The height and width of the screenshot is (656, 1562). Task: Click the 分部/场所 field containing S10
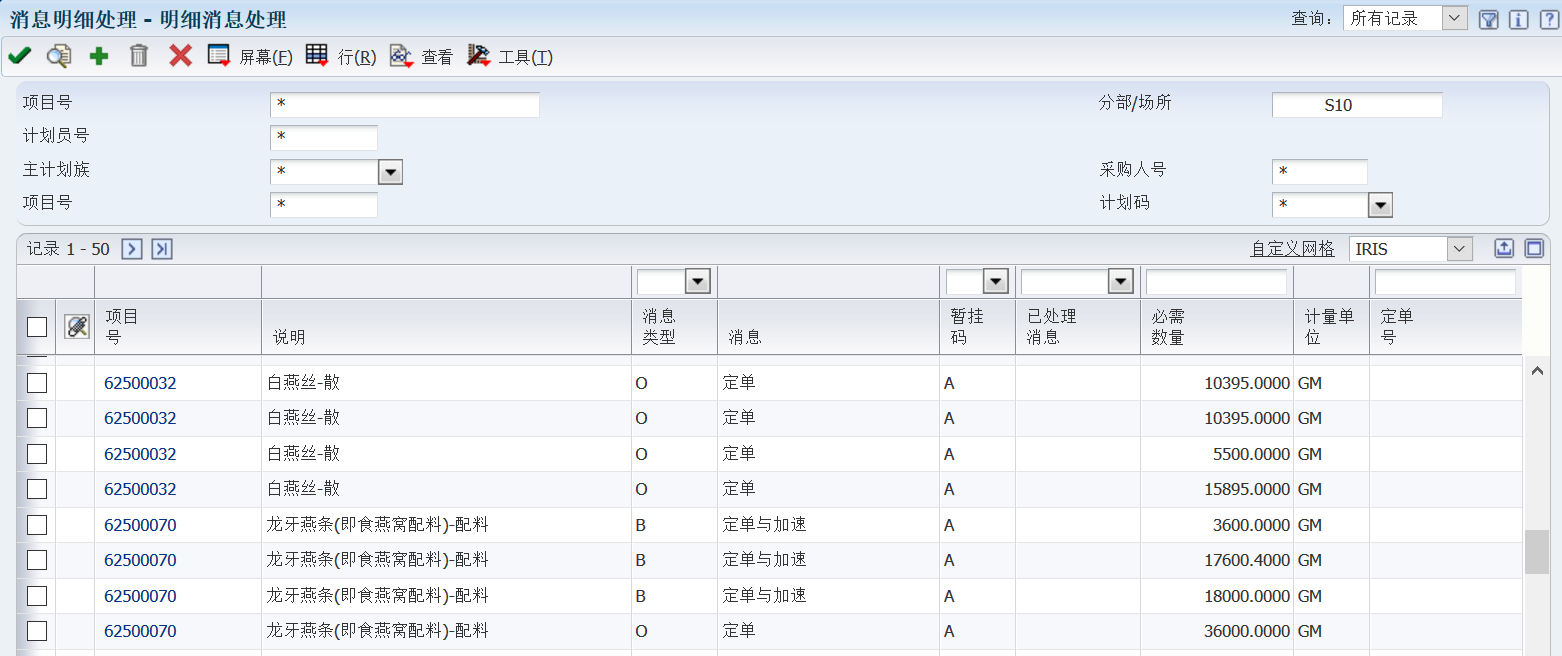click(x=1356, y=105)
